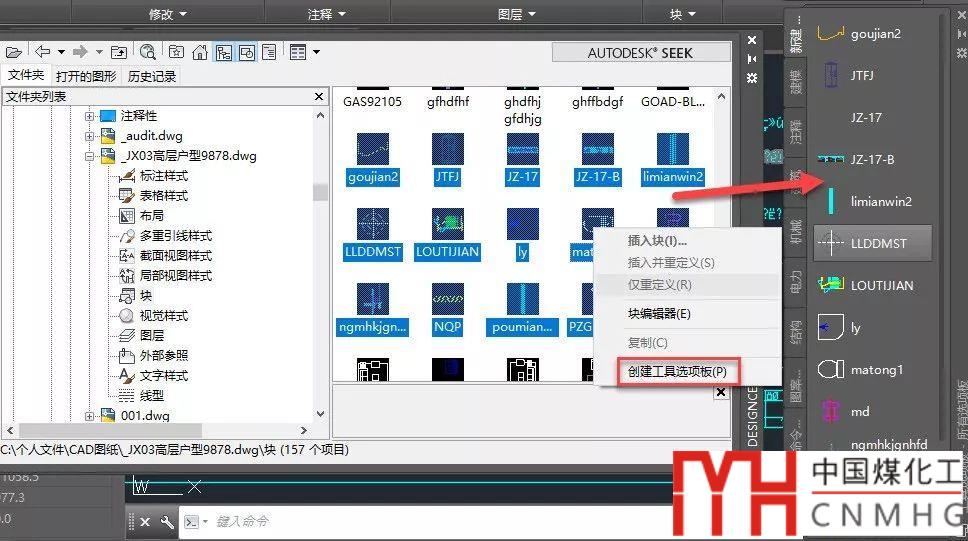
Task: Expand the 图层 ribbon panel
Action: [517, 14]
